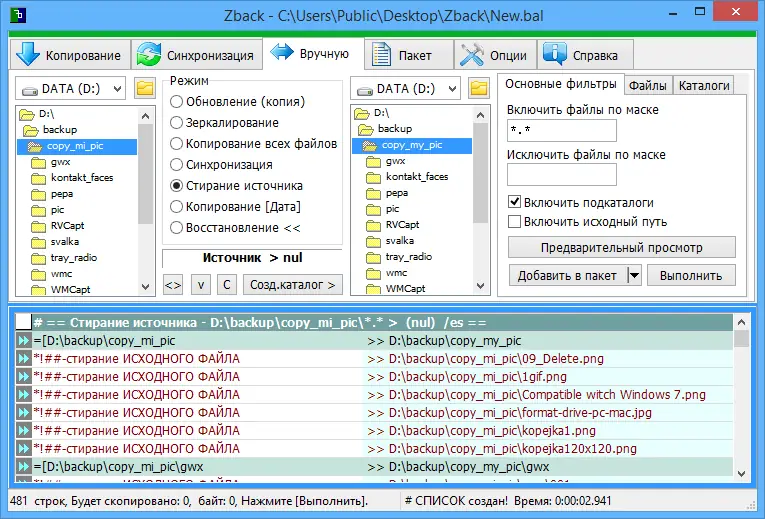Click pepa folder icon in source tree
Screen dimensions: 765x519
[38, 194]
